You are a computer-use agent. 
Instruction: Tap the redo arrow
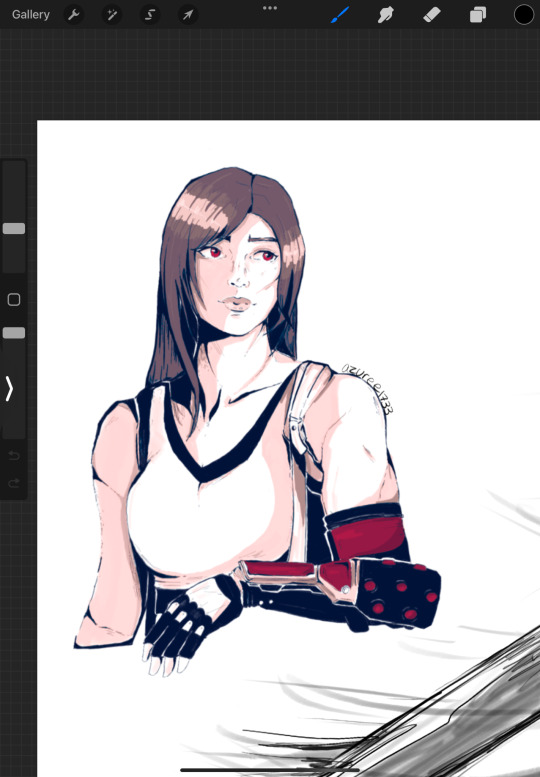click(14, 482)
